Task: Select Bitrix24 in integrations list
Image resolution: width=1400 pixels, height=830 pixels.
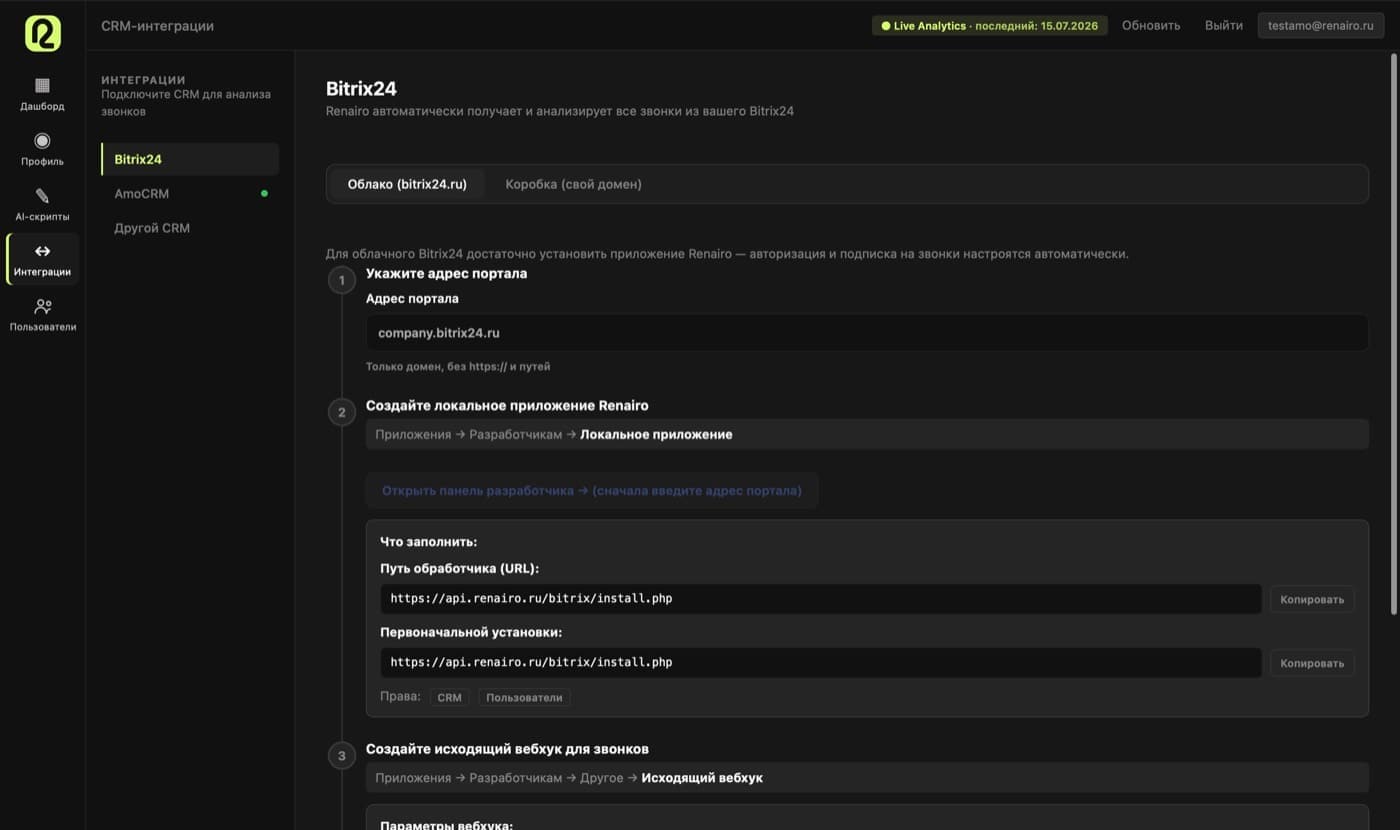Action: 190,159
